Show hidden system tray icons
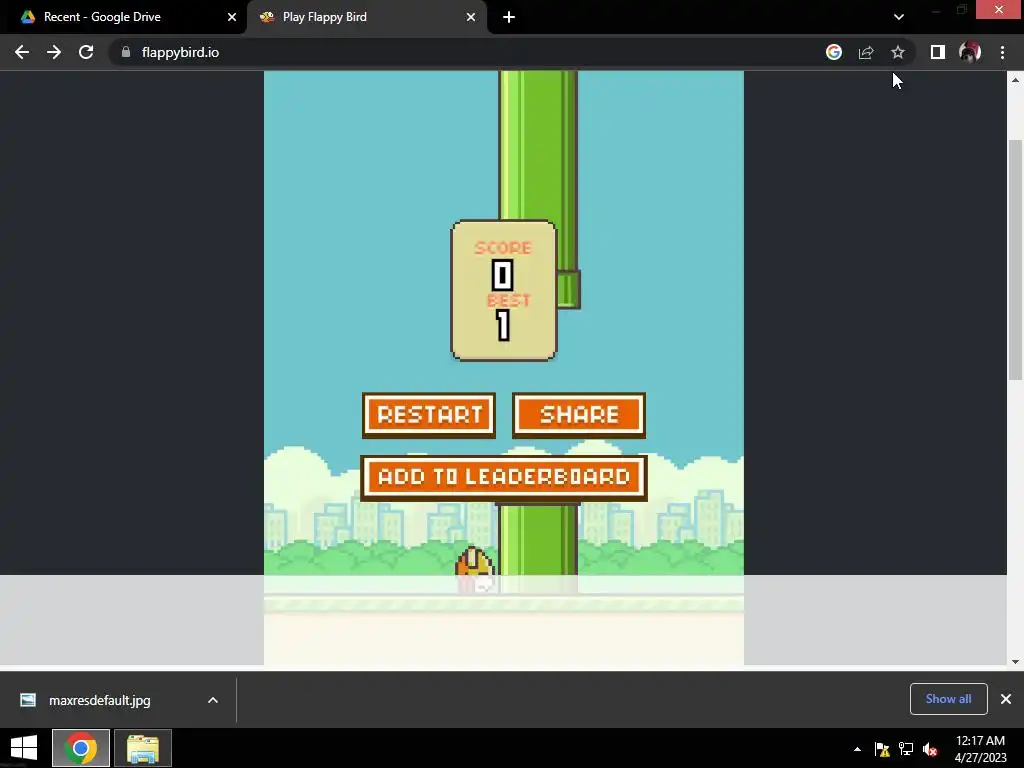The width and height of the screenshot is (1024, 768). pyautogui.click(x=857, y=749)
